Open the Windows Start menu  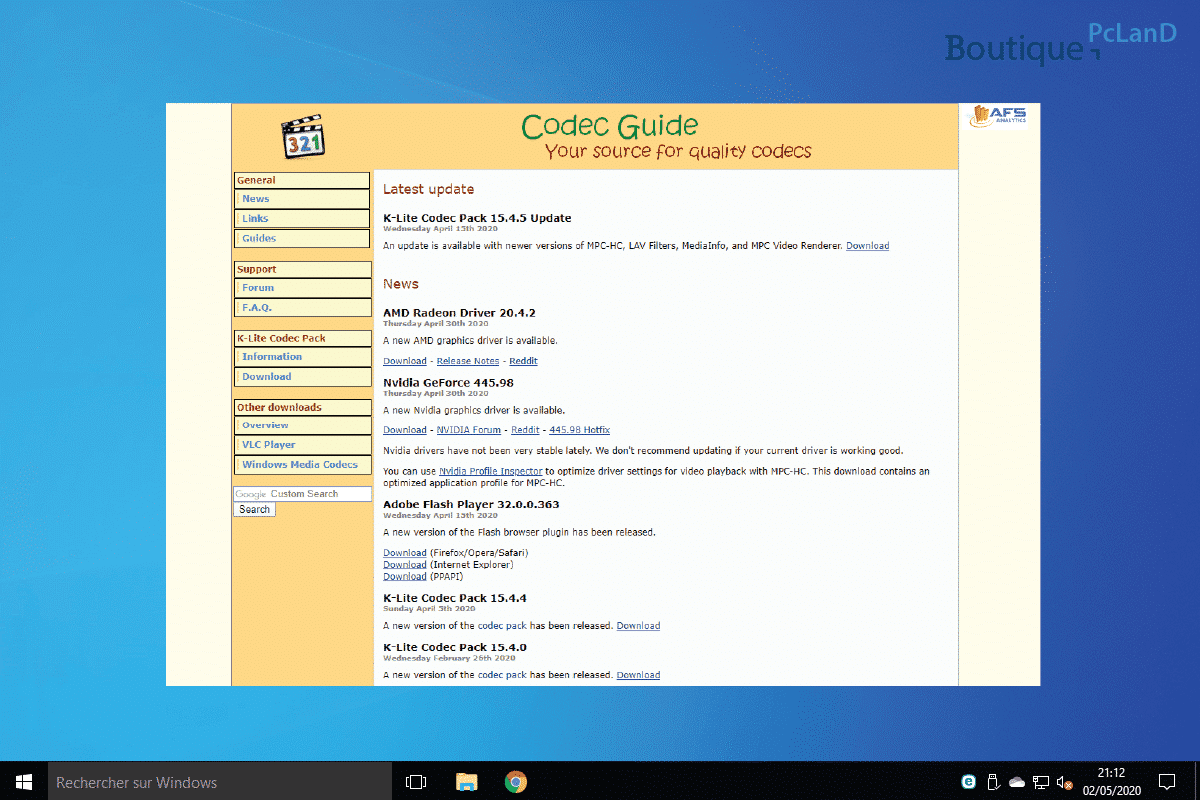(22, 782)
